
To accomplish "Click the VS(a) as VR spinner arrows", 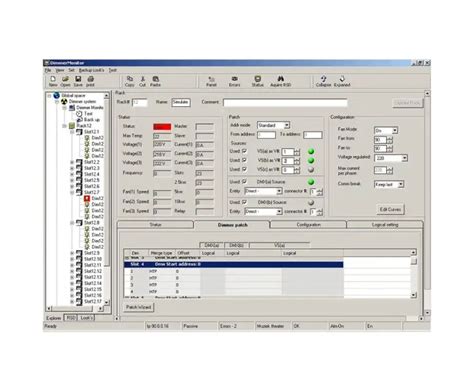I will pyautogui.click(x=297, y=152).
